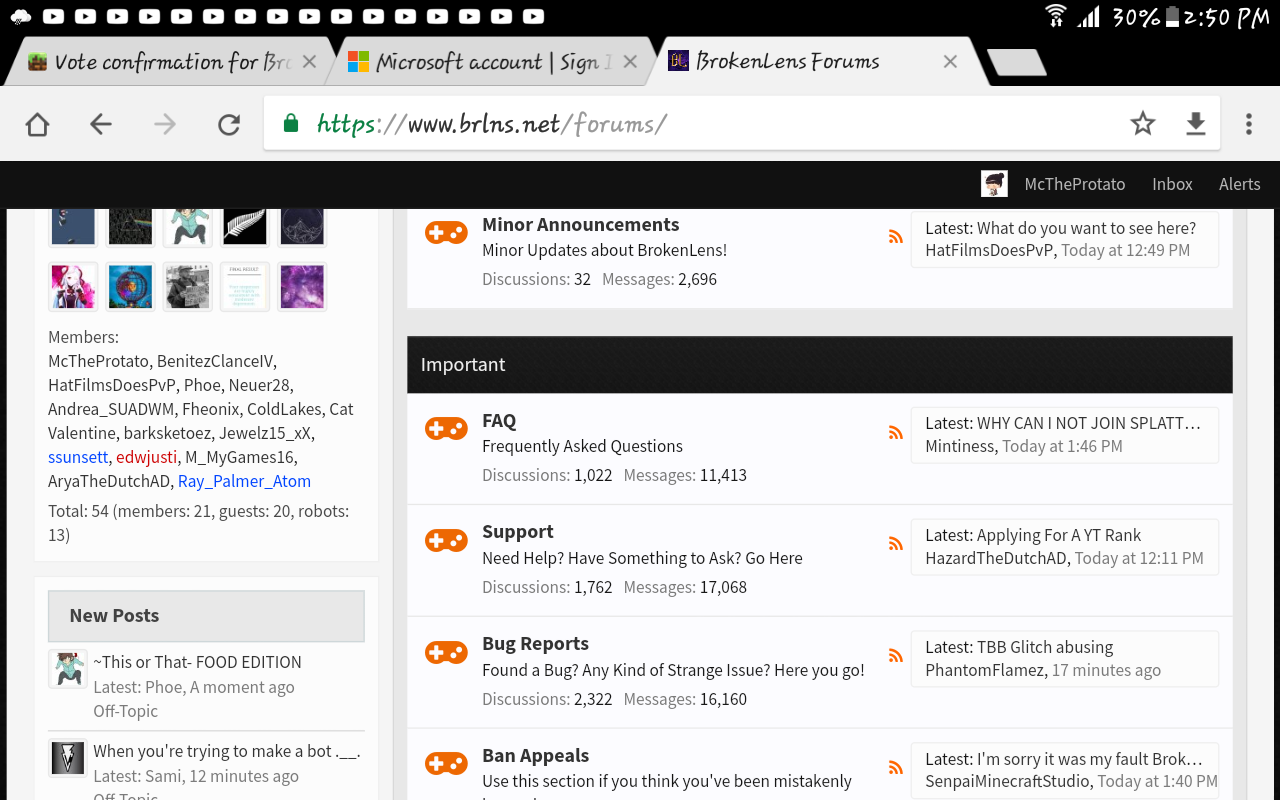Open the Alerts menu
This screenshot has width=1280, height=800.
pos(1239,184)
